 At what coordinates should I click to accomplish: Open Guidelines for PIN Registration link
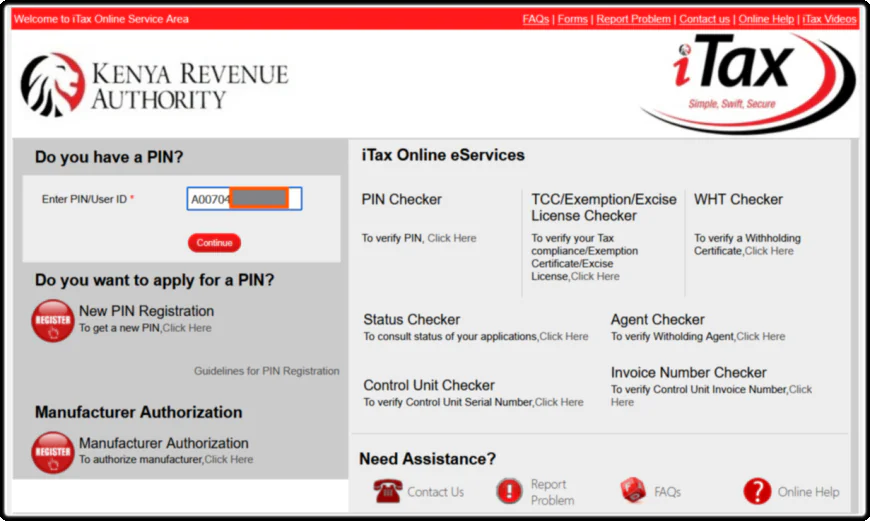click(266, 371)
